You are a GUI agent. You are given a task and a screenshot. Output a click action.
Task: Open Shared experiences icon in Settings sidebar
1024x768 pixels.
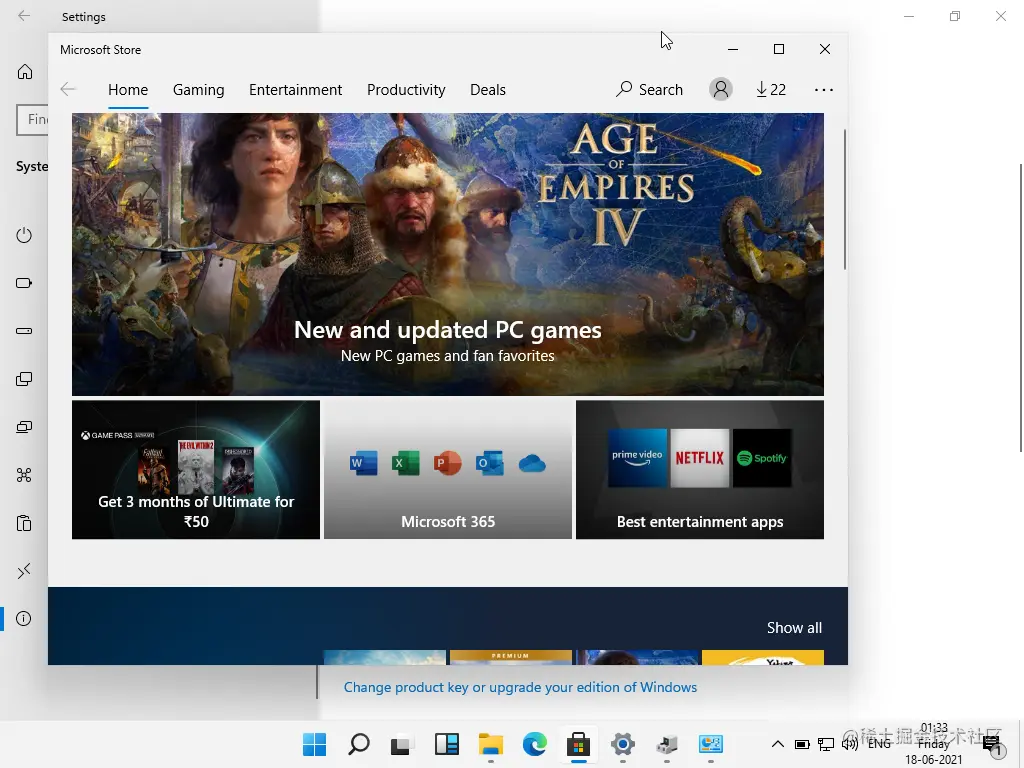(24, 475)
